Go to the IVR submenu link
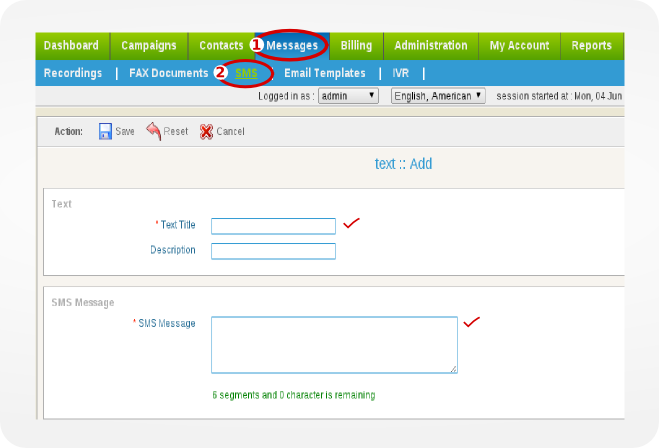The image size is (659, 448). (x=401, y=73)
